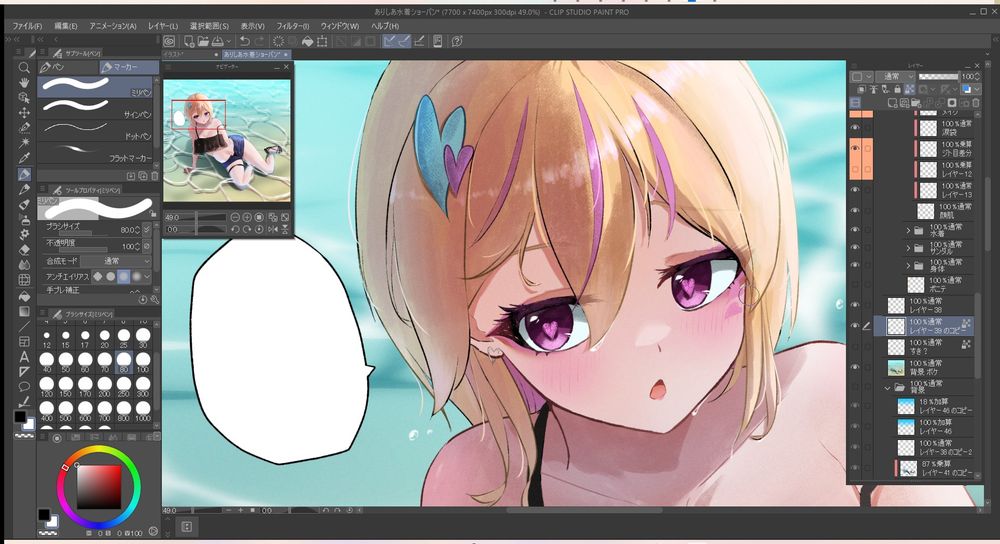Click the Redo icon in the command bar

coord(258,41)
